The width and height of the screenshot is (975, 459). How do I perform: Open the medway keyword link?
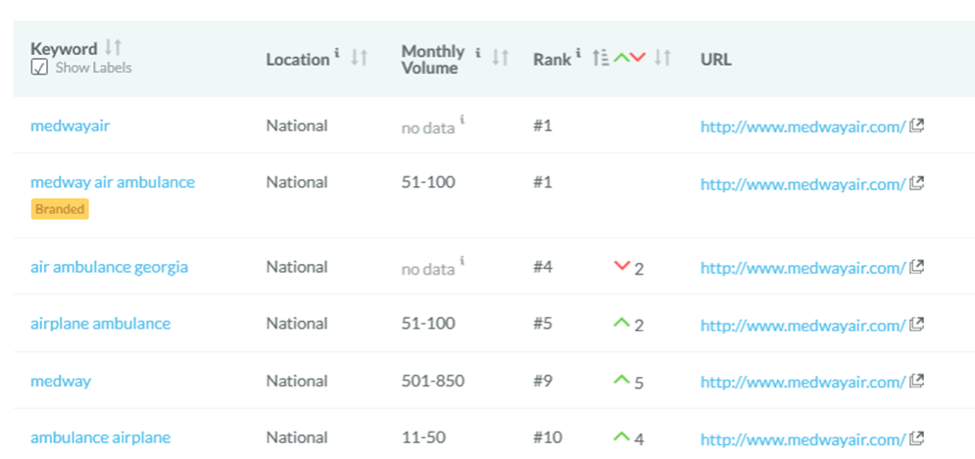tap(61, 381)
